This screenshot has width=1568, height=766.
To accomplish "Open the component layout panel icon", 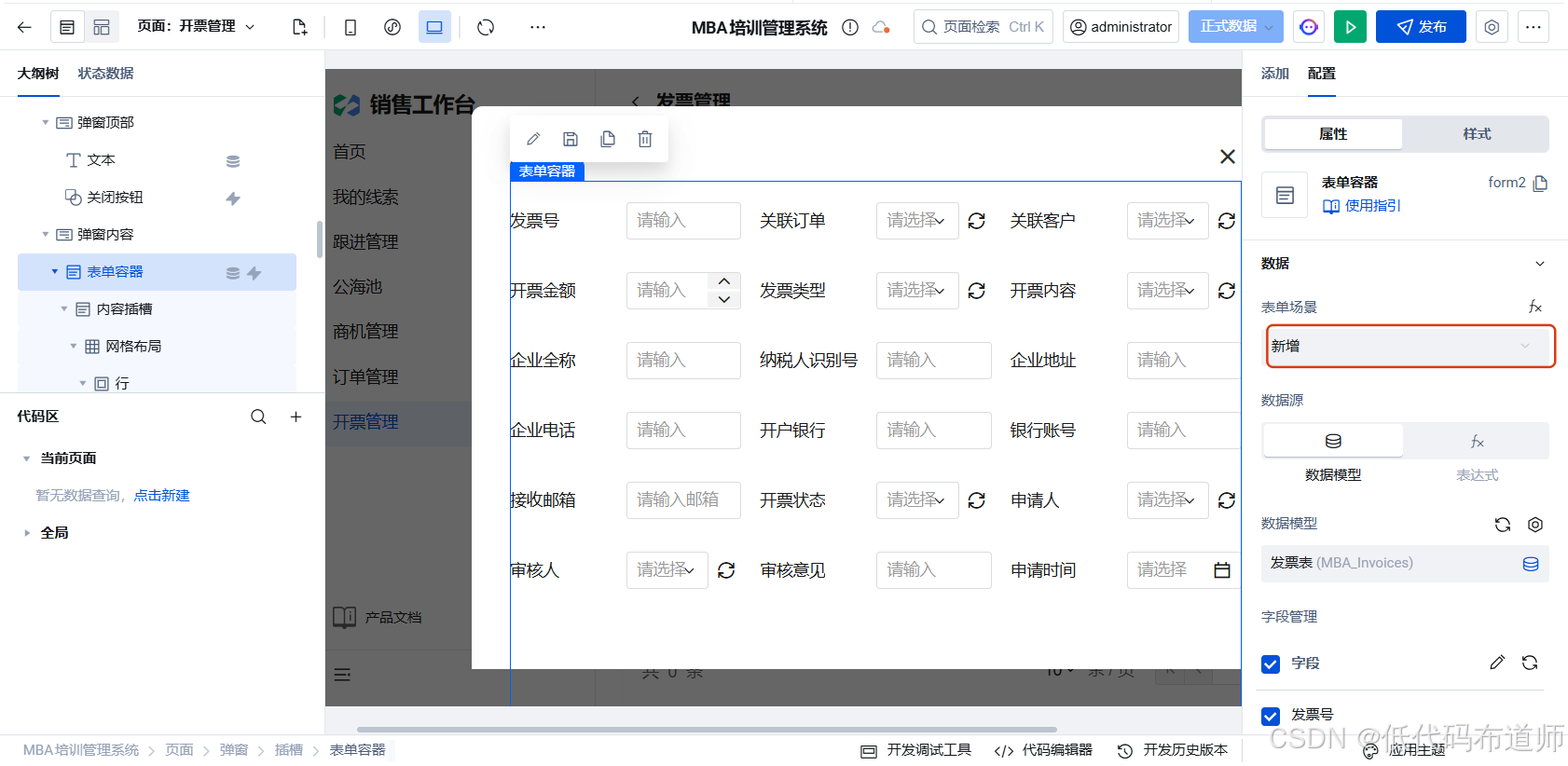I will pos(102,27).
